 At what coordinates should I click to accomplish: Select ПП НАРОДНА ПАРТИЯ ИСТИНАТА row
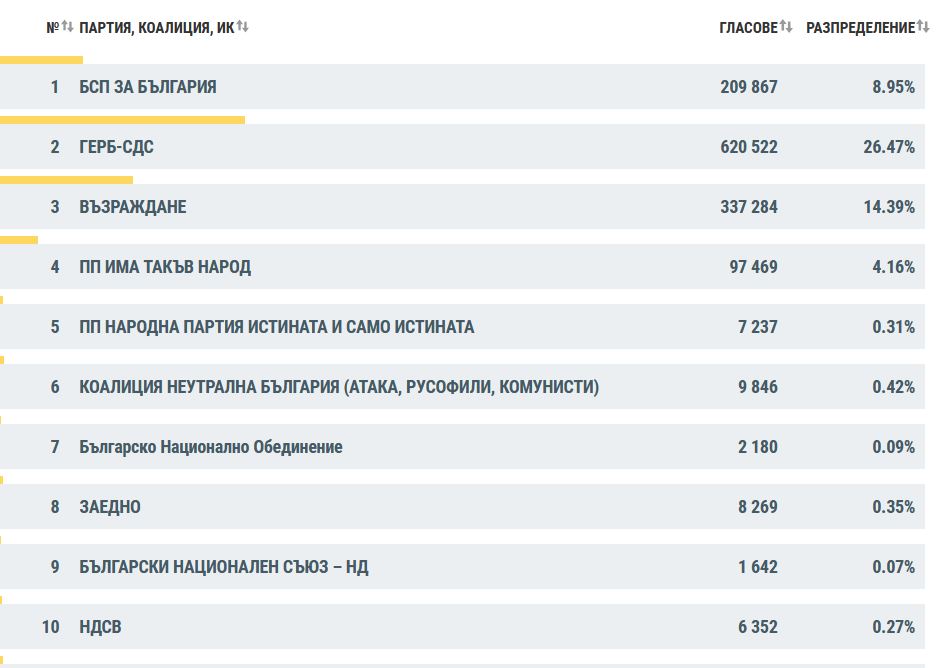click(277, 327)
